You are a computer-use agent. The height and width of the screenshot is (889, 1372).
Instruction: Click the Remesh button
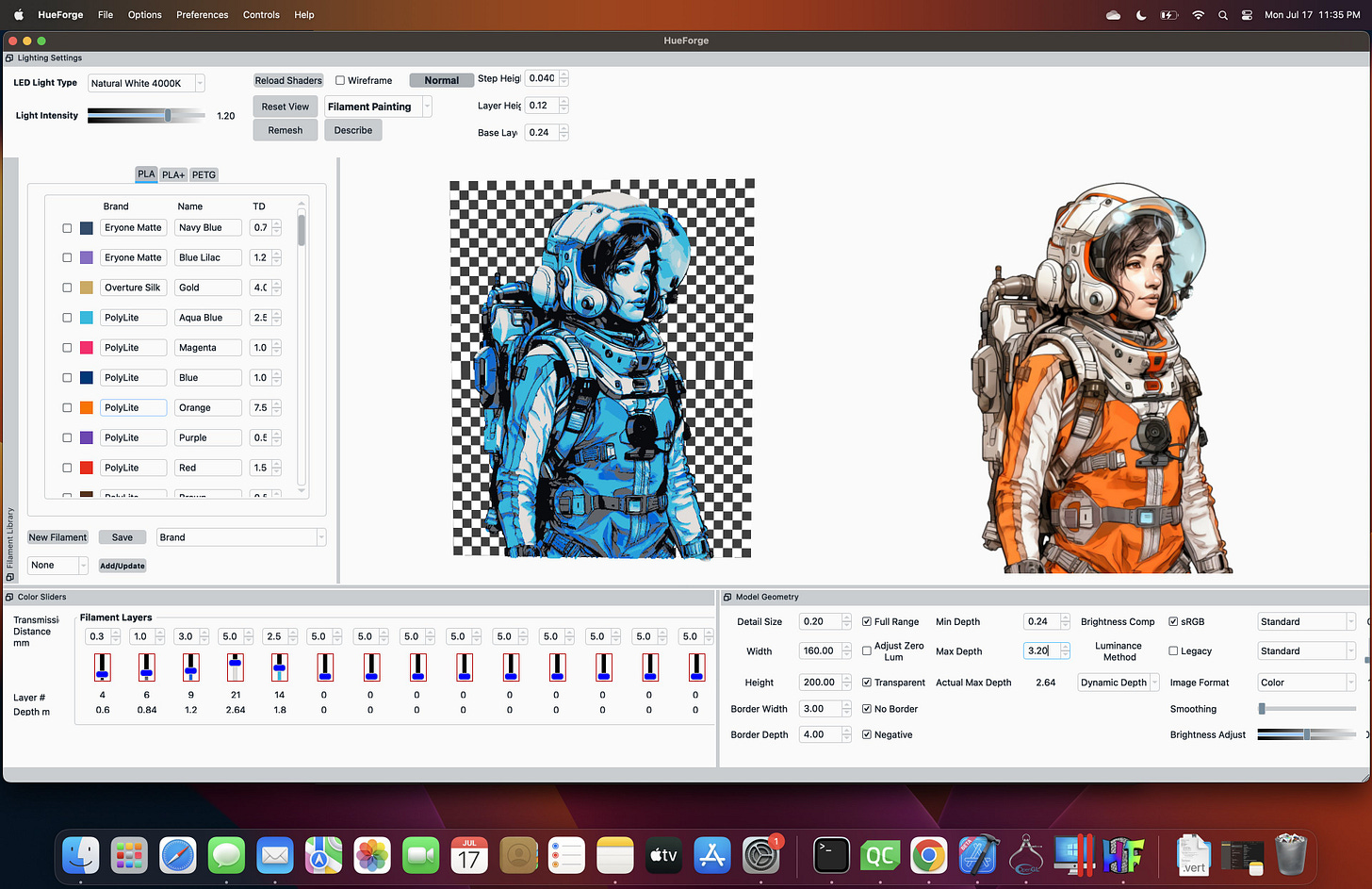(286, 130)
